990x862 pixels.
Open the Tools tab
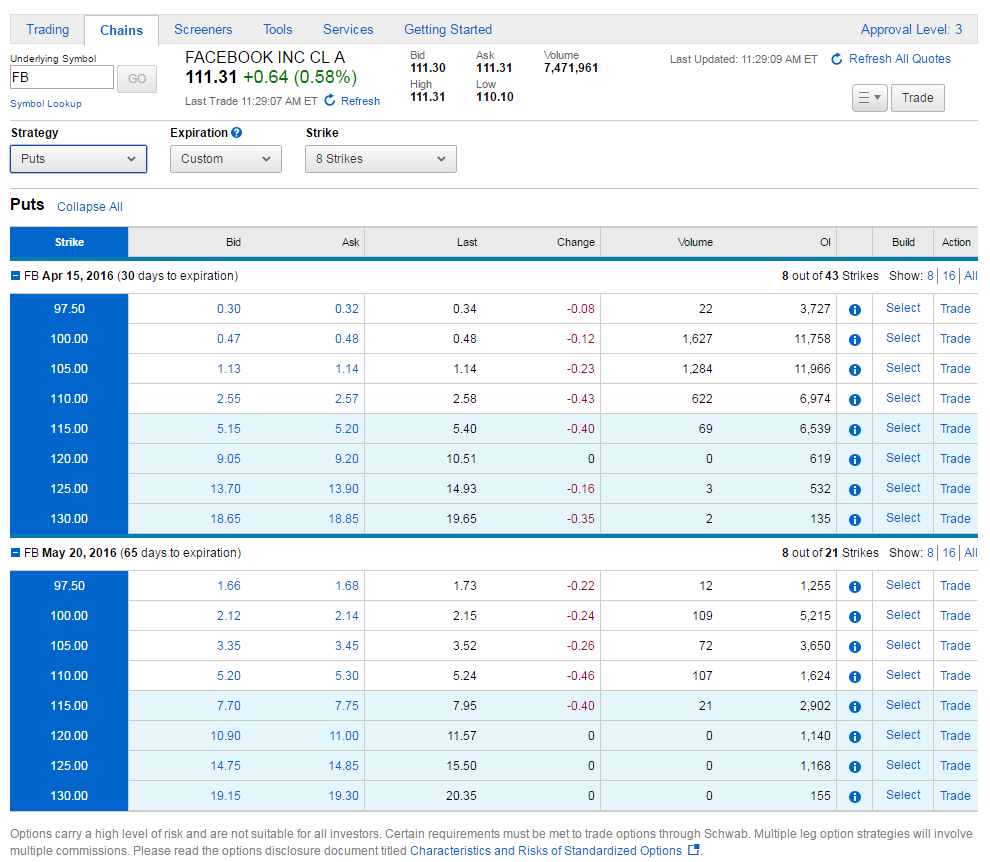click(x=278, y=30)
